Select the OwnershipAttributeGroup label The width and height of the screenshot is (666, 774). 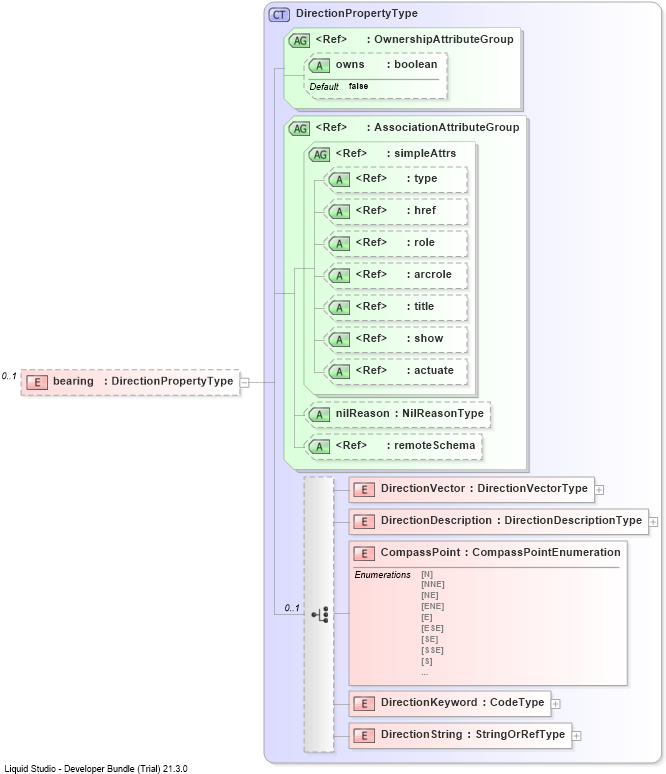click(x=444, y=39)
